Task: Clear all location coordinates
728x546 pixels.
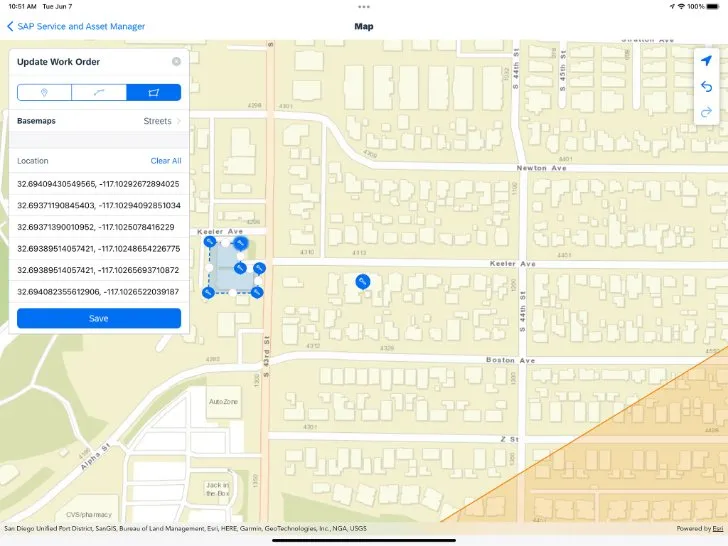Action: tap(165, 161)
